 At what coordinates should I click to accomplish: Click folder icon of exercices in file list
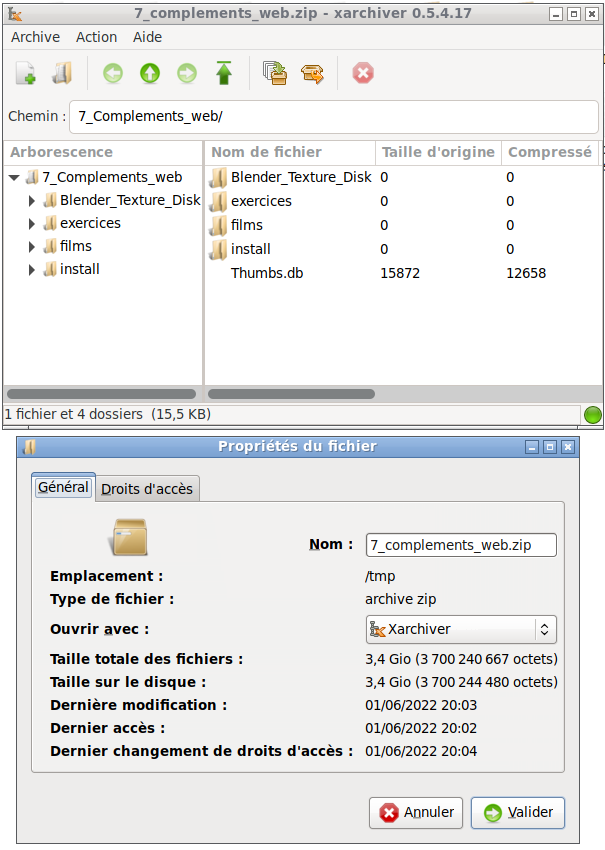click(218, 201)
